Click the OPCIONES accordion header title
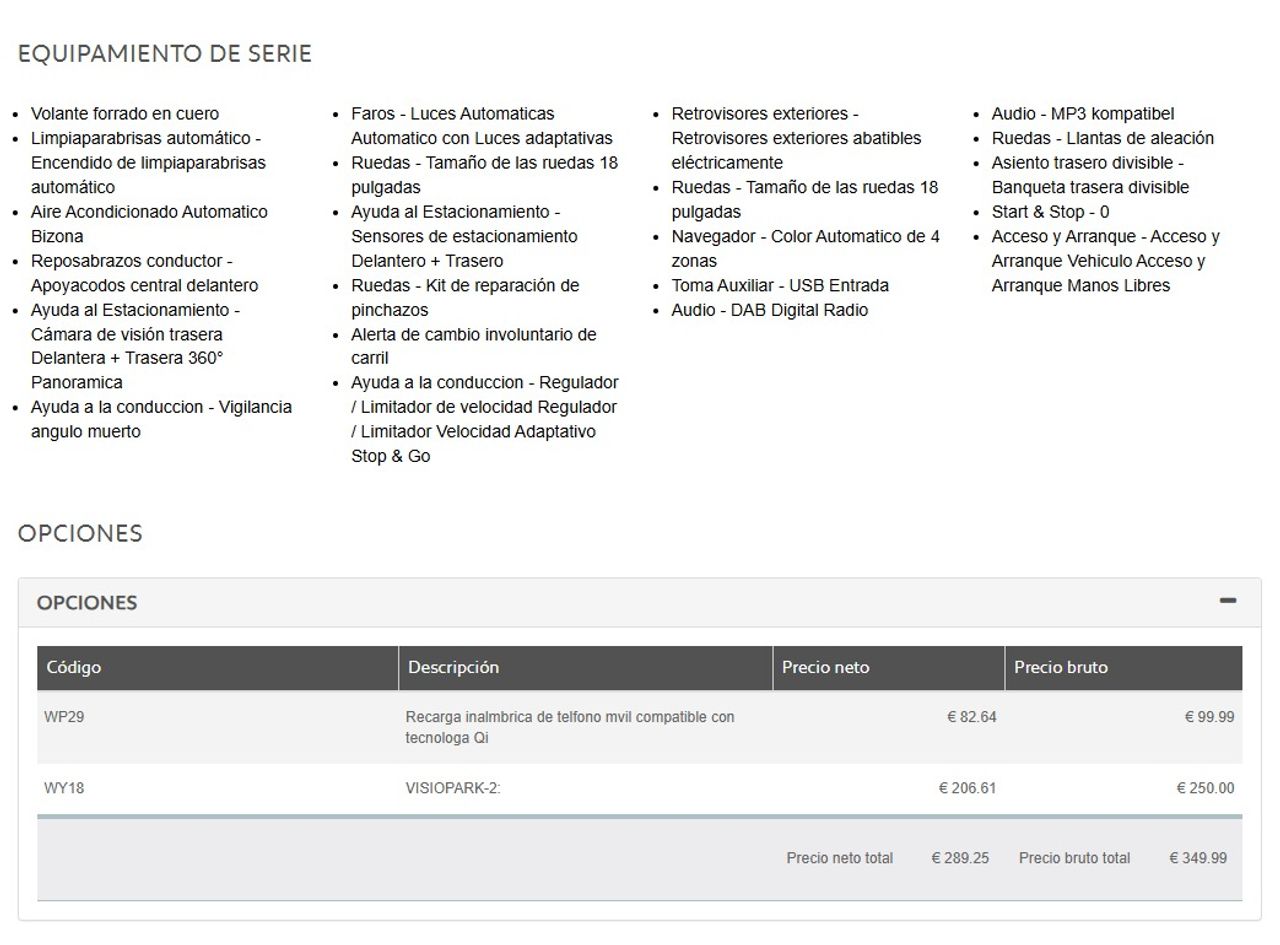The height and width of the screenshot is (945, 1280). 87,603
